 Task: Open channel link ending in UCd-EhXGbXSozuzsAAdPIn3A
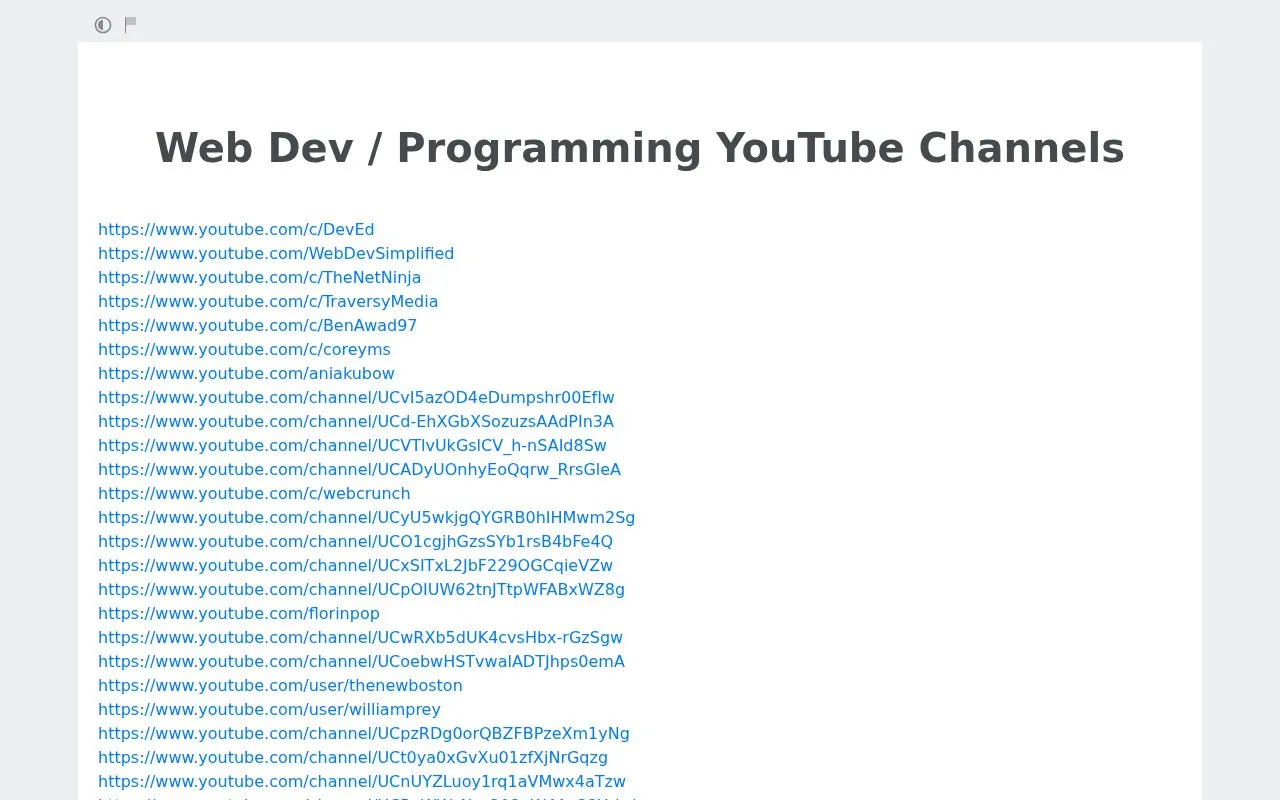356,421
